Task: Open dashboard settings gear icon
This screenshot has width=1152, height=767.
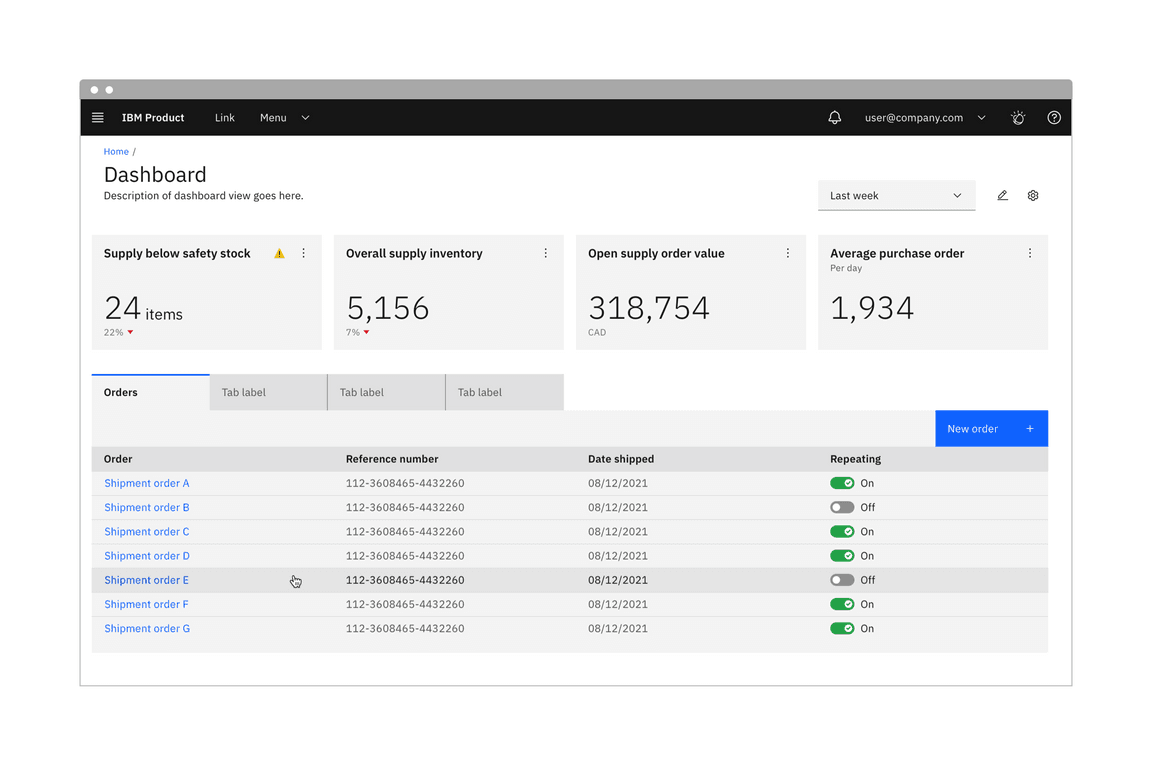Action: 1033,196
